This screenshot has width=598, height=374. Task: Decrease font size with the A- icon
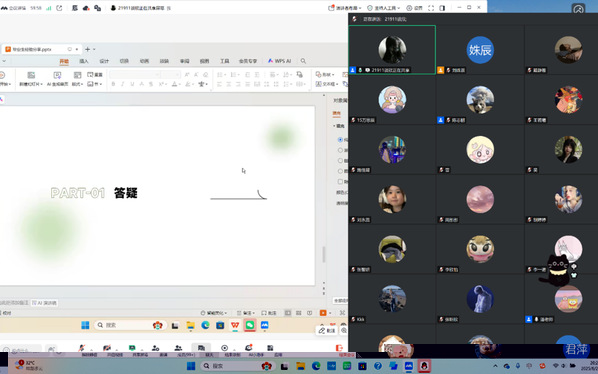196,74
